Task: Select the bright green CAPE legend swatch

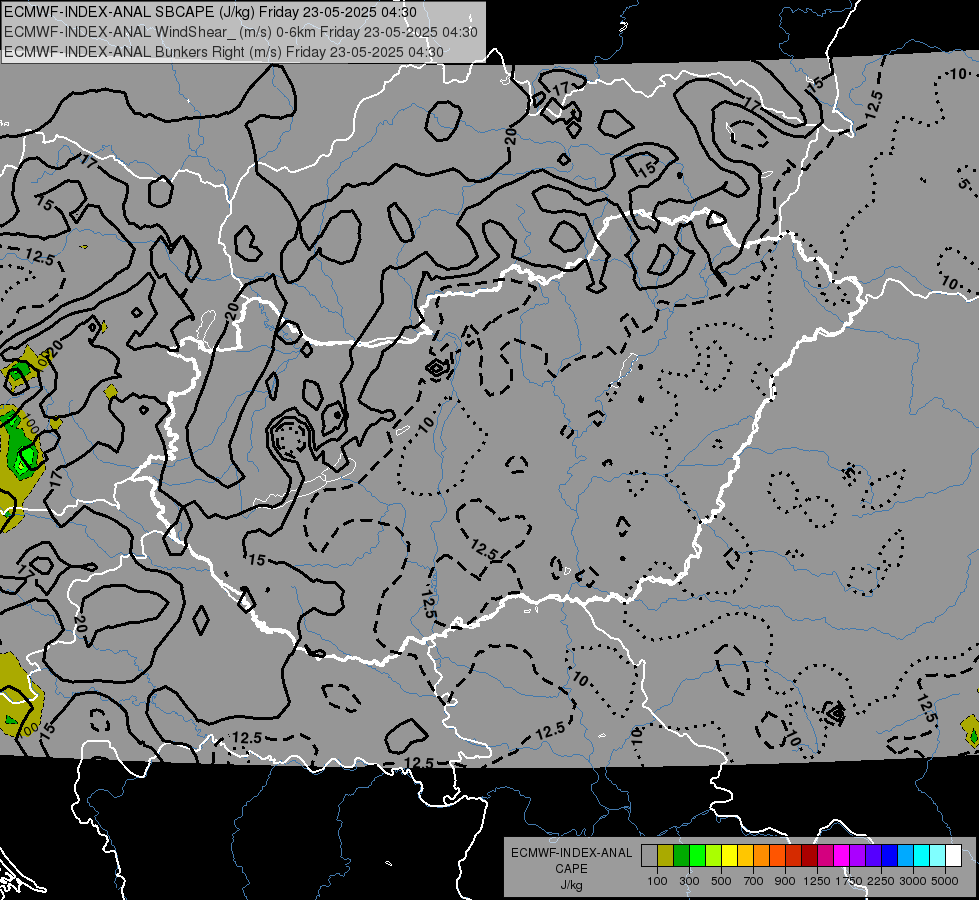Action: [x=697, y=855]
